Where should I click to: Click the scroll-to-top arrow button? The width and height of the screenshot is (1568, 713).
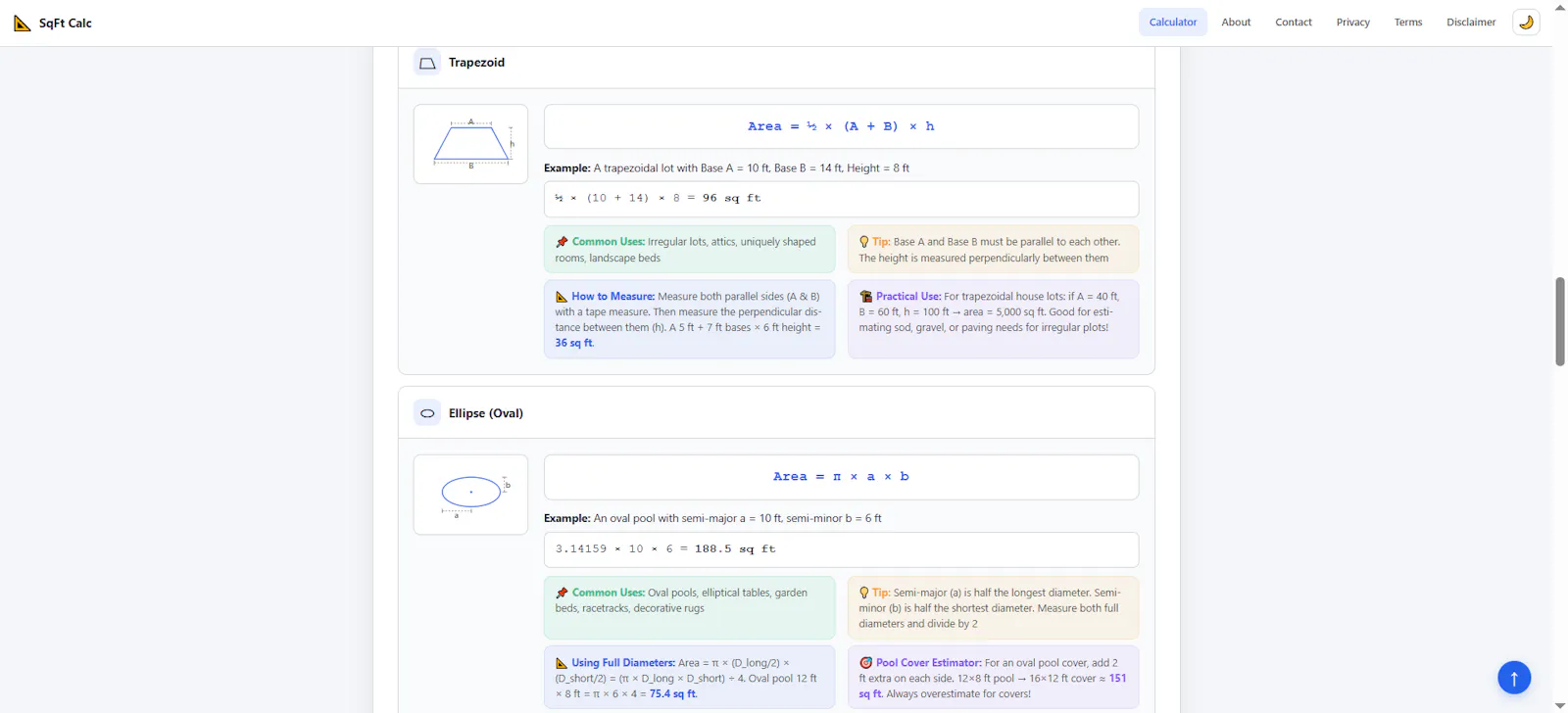pos(1514,677)
